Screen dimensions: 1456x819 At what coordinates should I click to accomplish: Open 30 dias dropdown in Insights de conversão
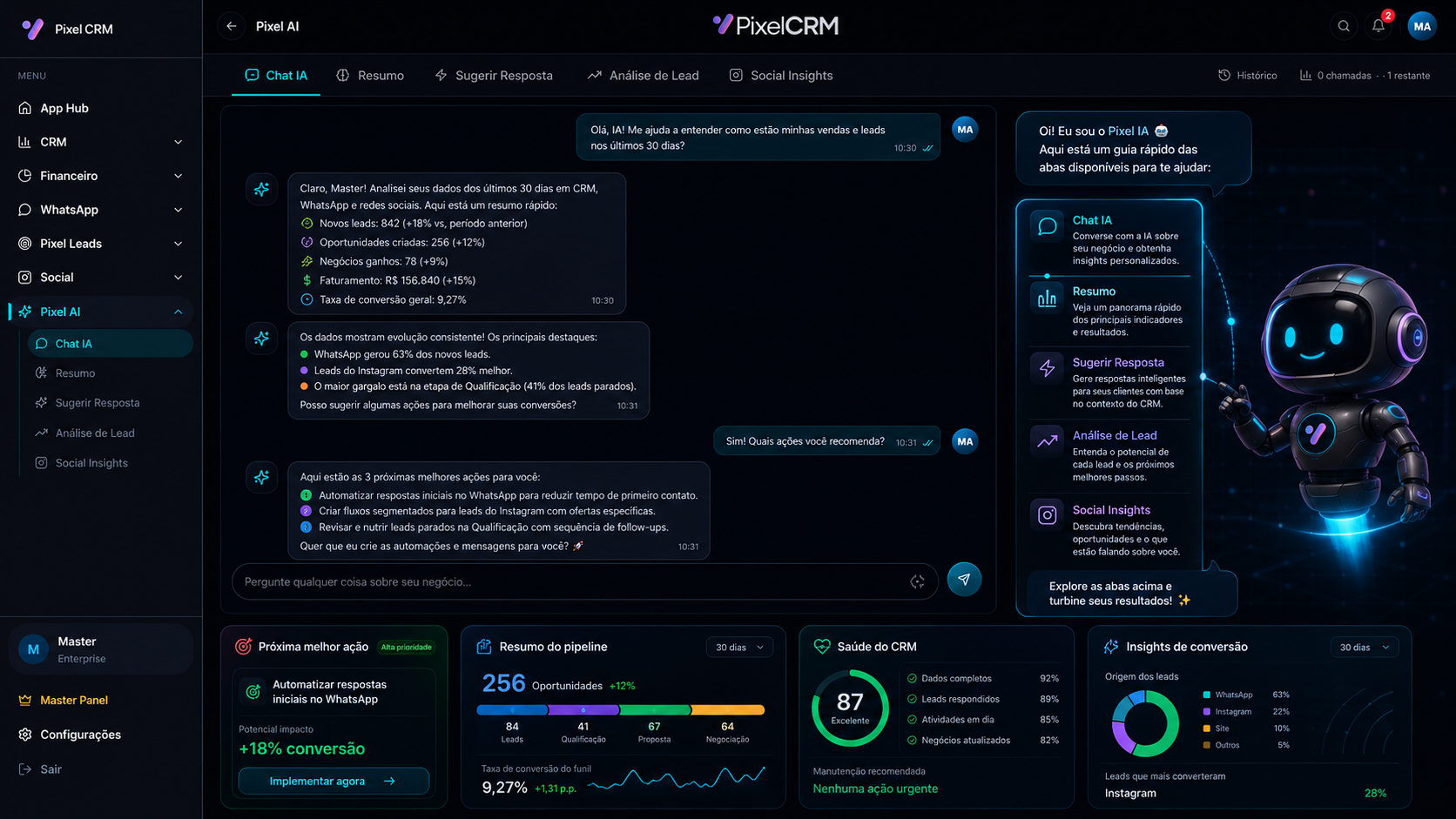click(1364, 648)
